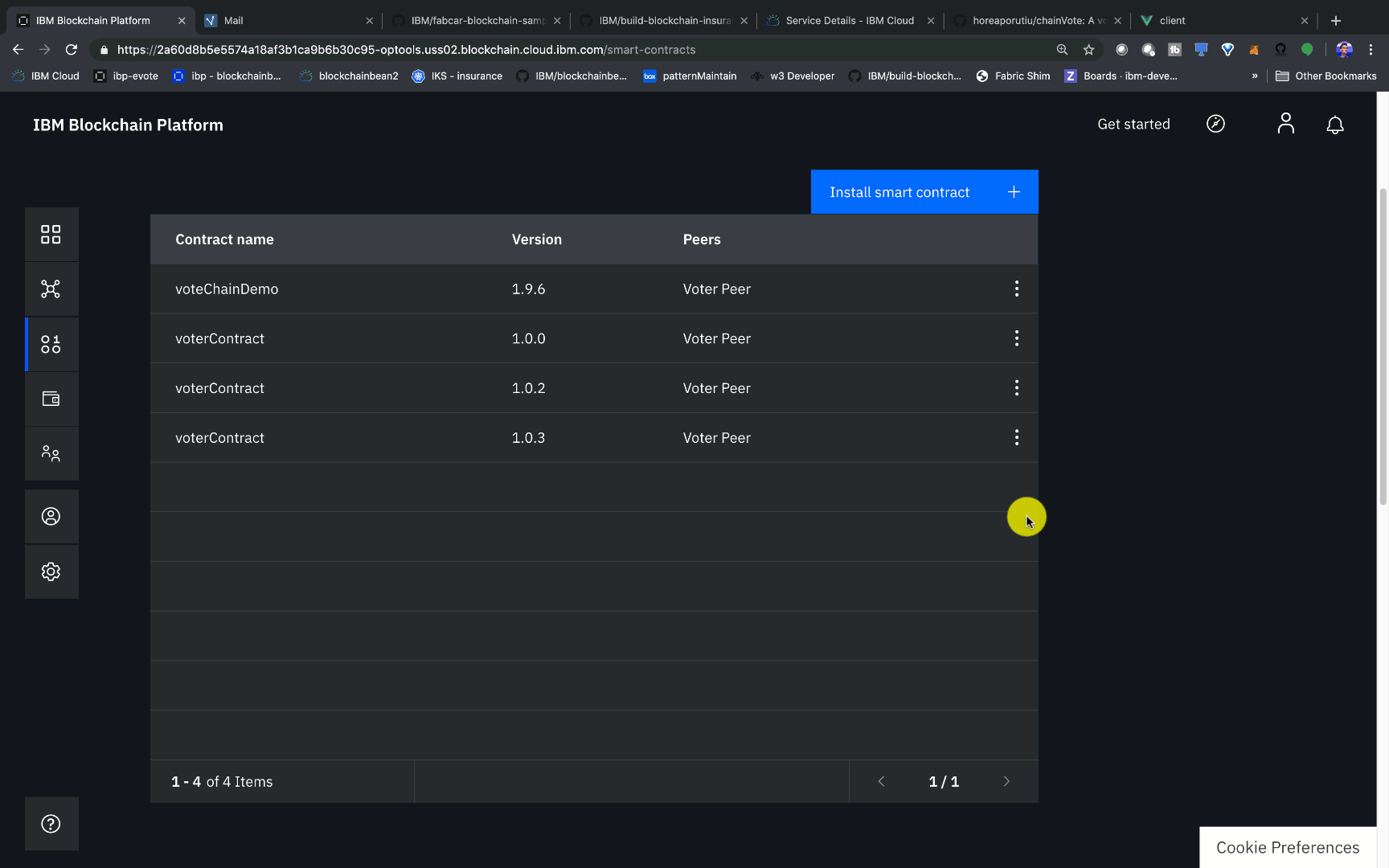The image size is (1389, 868).
Task: Click the IBM Blockchain Platform title
Action: click(128, 125)
